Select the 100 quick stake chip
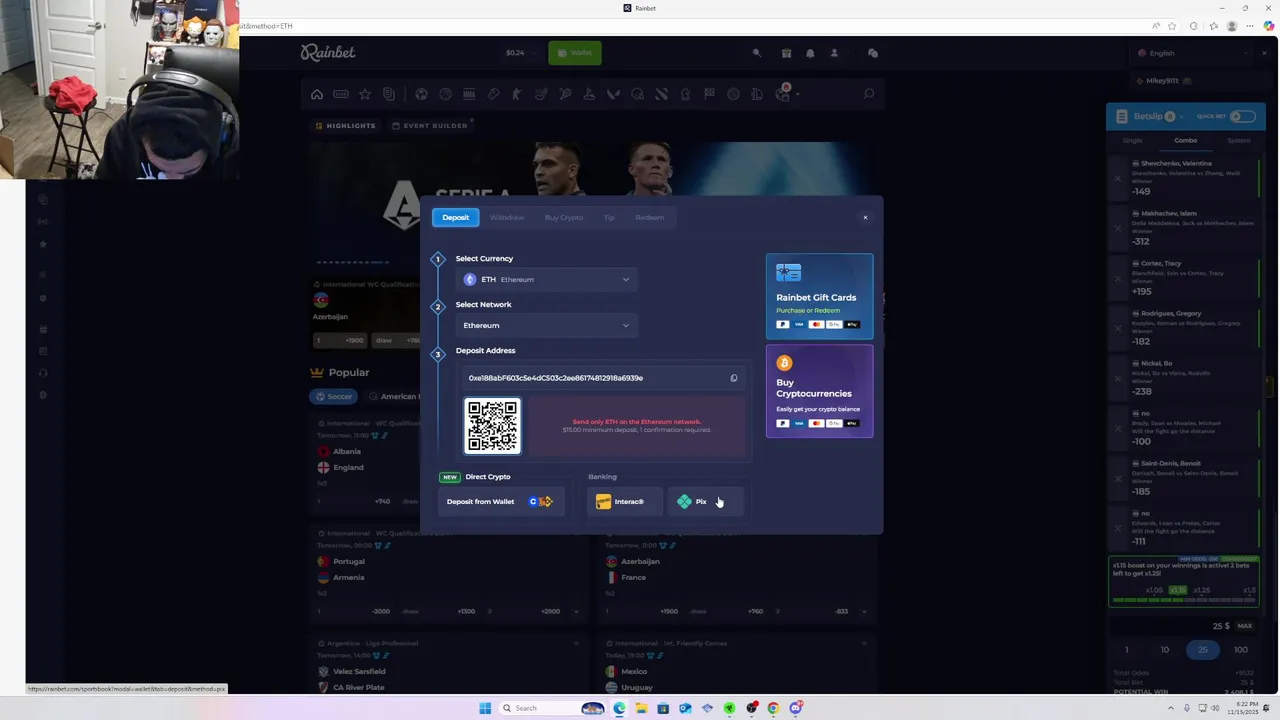This screenshot has height=720, width=1280. pos(1240,650)
